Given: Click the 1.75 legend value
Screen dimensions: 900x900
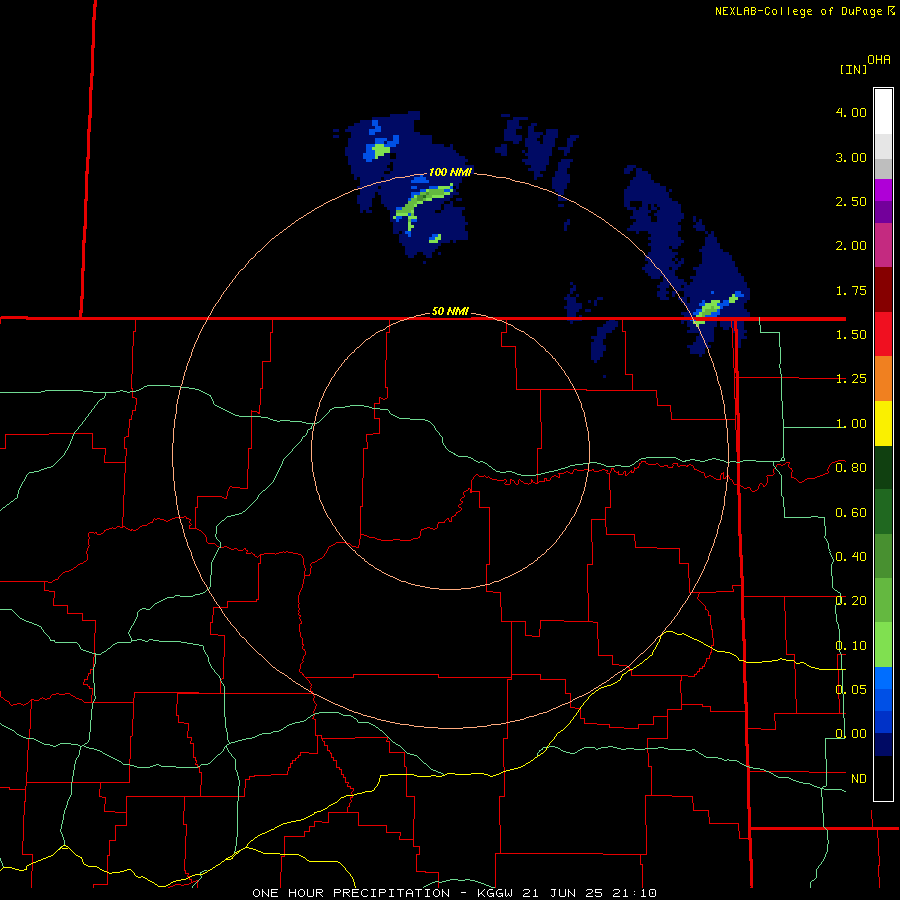Looking at the screenshot, I should [851, 290].
